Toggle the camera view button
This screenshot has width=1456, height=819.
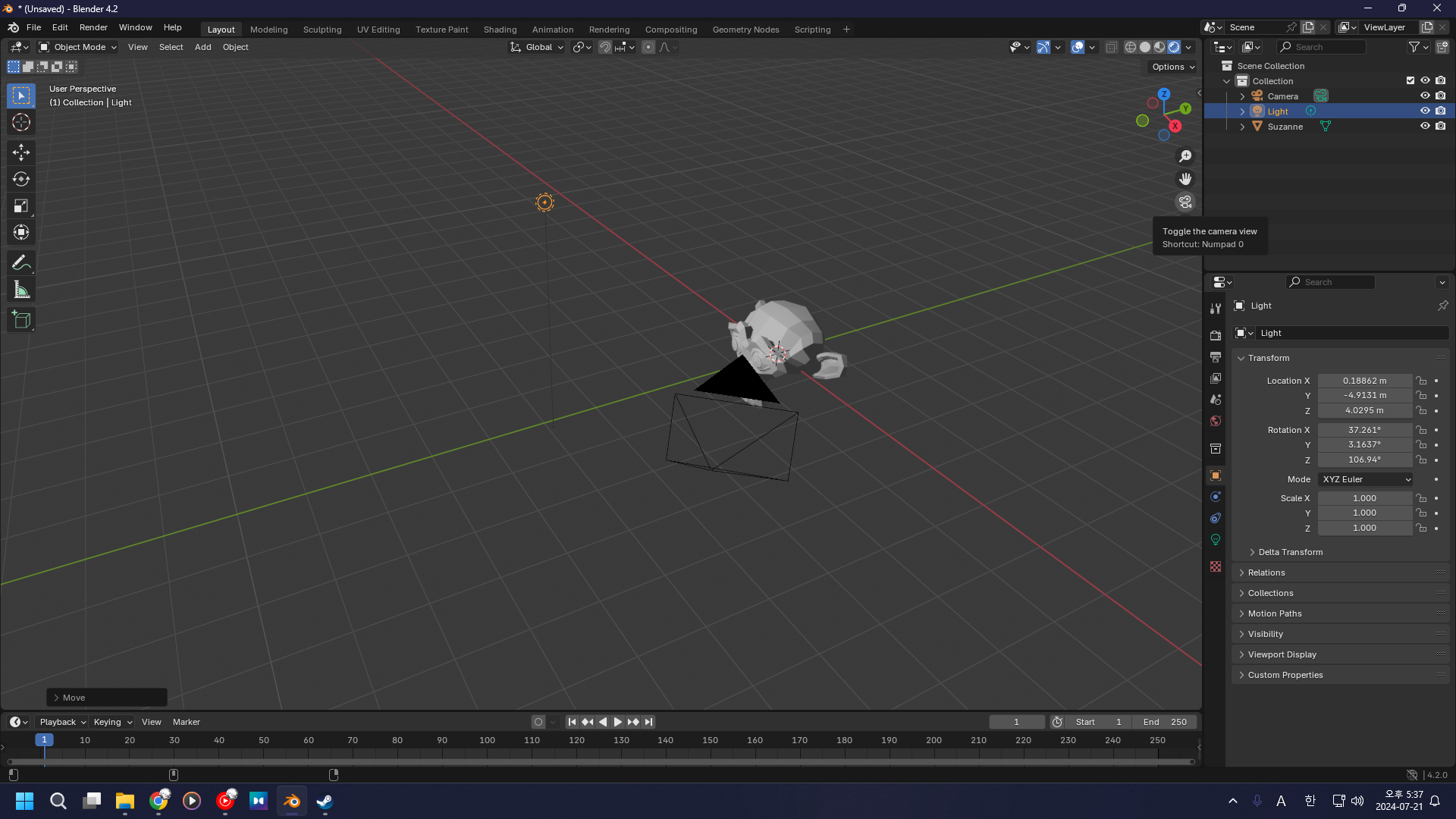[x=1185, y=202]
